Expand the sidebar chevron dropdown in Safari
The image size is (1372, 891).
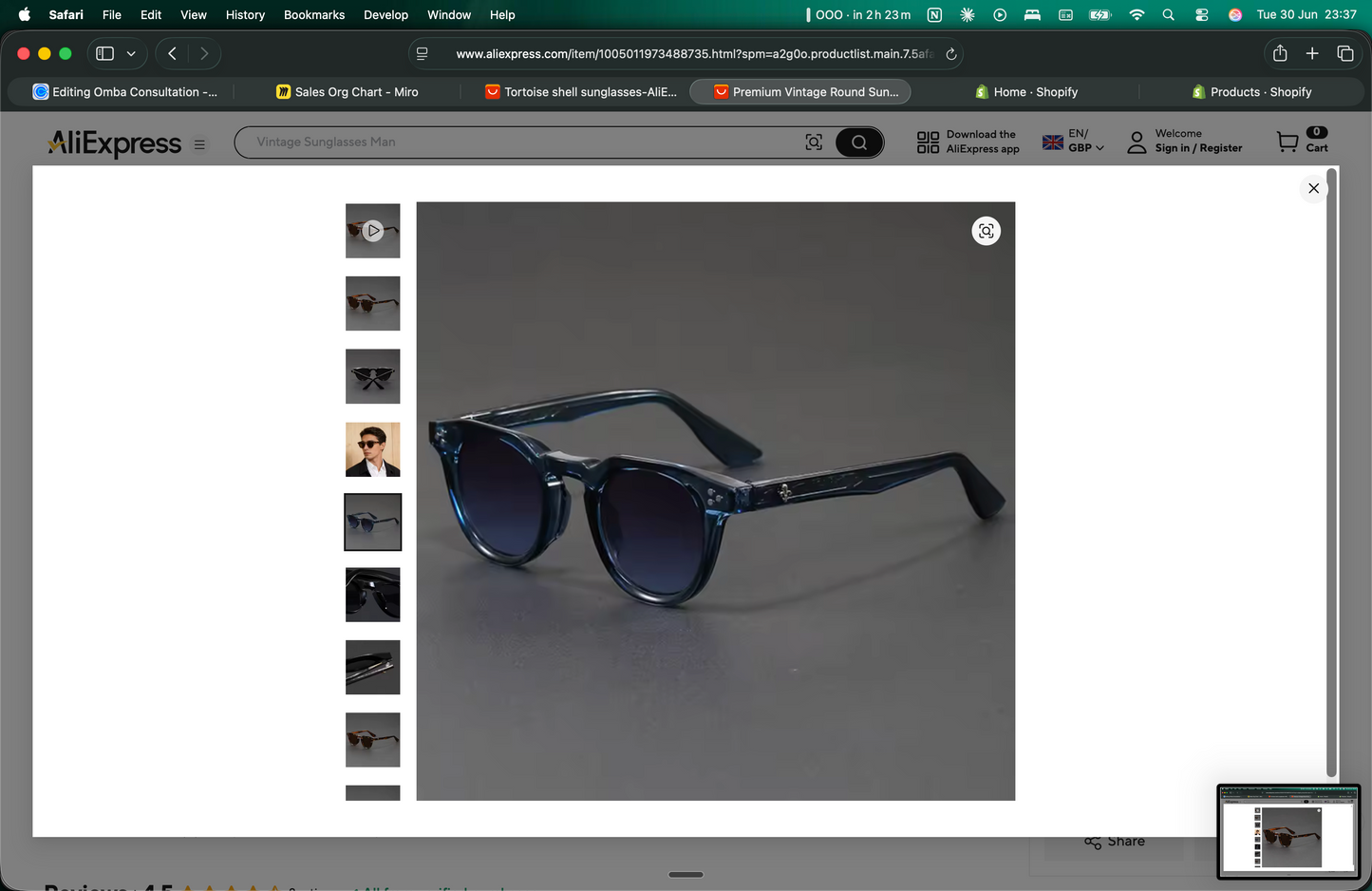131,53
